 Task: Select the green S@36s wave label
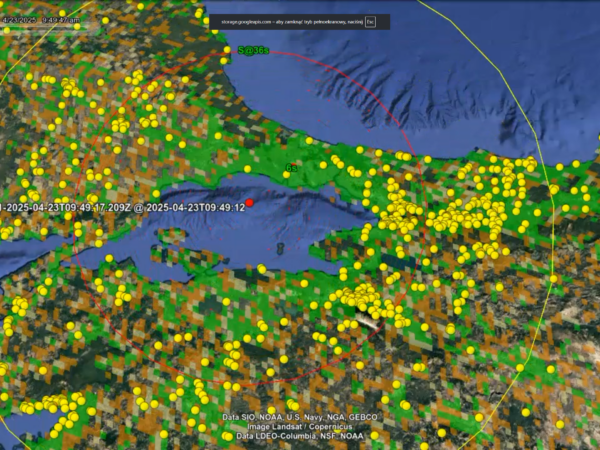pyautogui.click(x=253, y=51)
